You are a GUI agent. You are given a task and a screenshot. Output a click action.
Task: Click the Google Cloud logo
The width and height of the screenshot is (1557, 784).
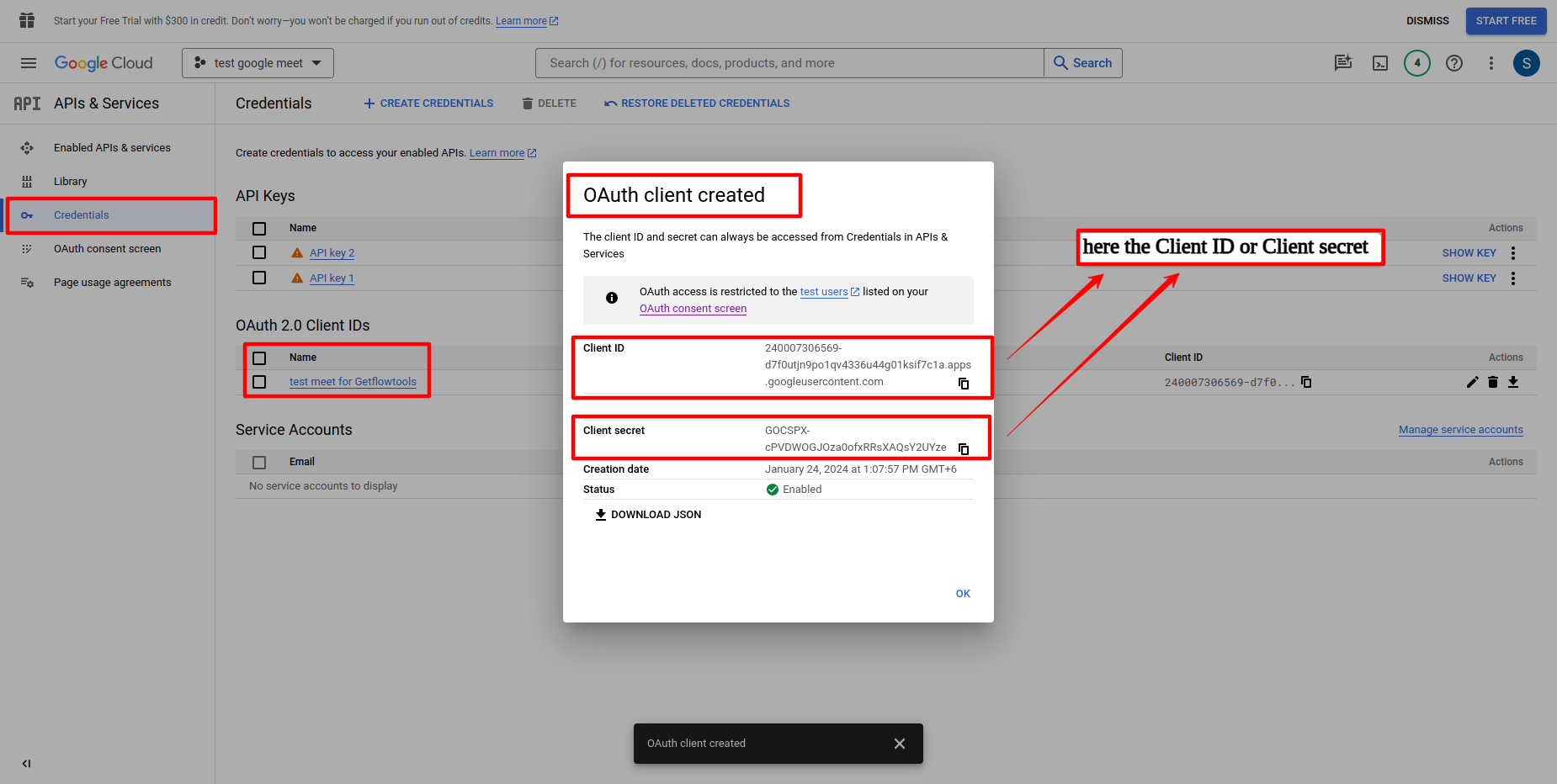point(104,63)
